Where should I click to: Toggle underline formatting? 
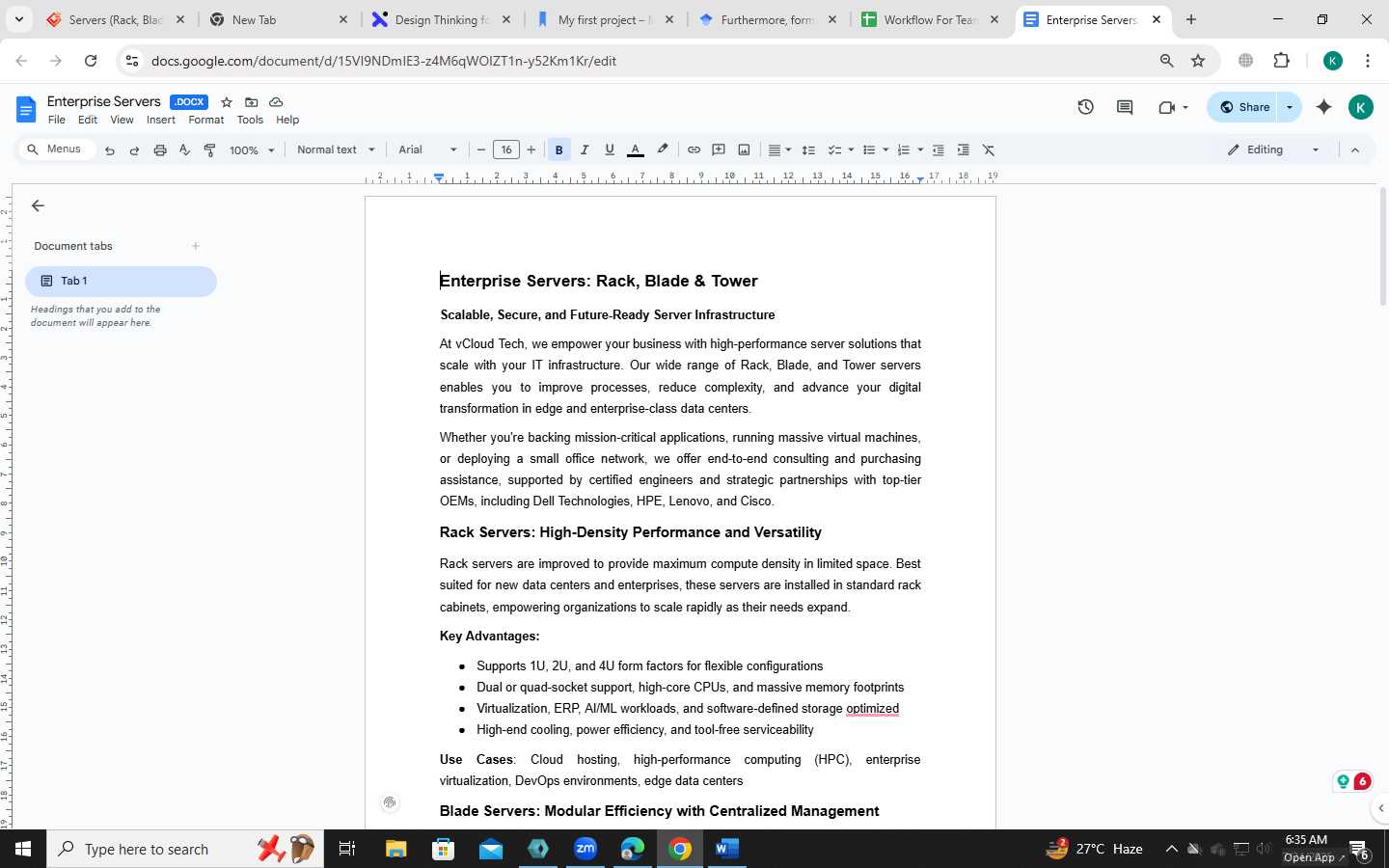pyautogui.click(x=609, y=149)
